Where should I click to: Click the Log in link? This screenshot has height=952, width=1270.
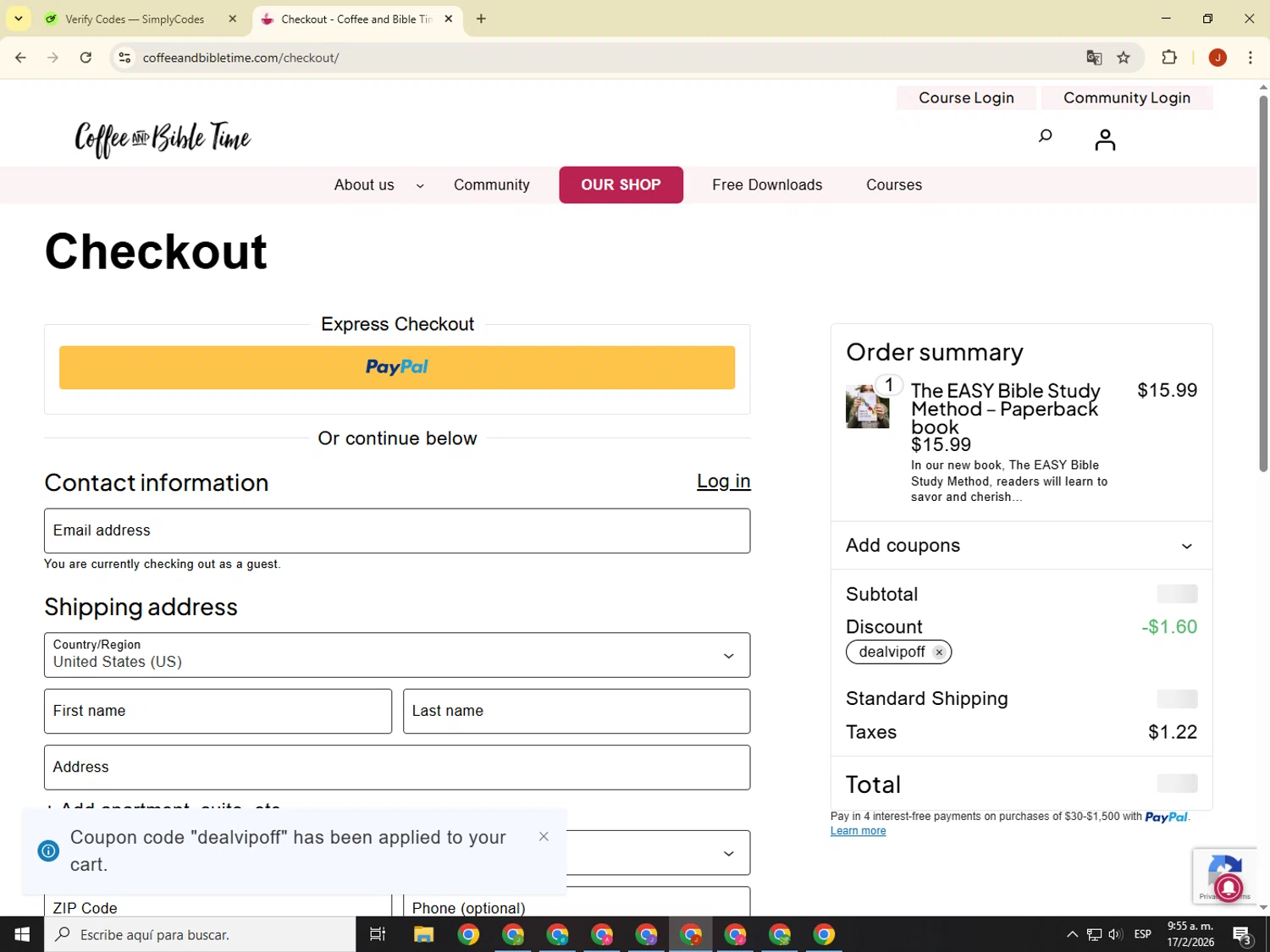[x=724, y=482]
